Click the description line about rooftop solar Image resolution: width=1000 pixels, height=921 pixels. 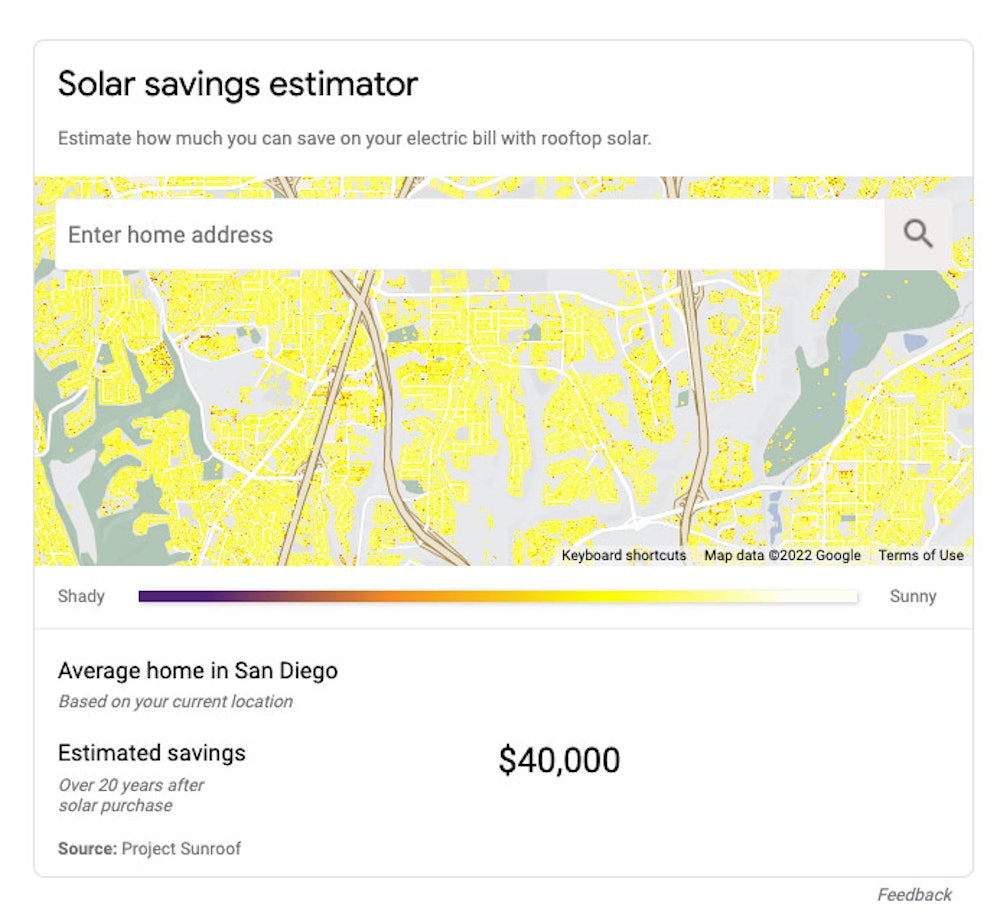pyautogui.click(x=354, y=138)
